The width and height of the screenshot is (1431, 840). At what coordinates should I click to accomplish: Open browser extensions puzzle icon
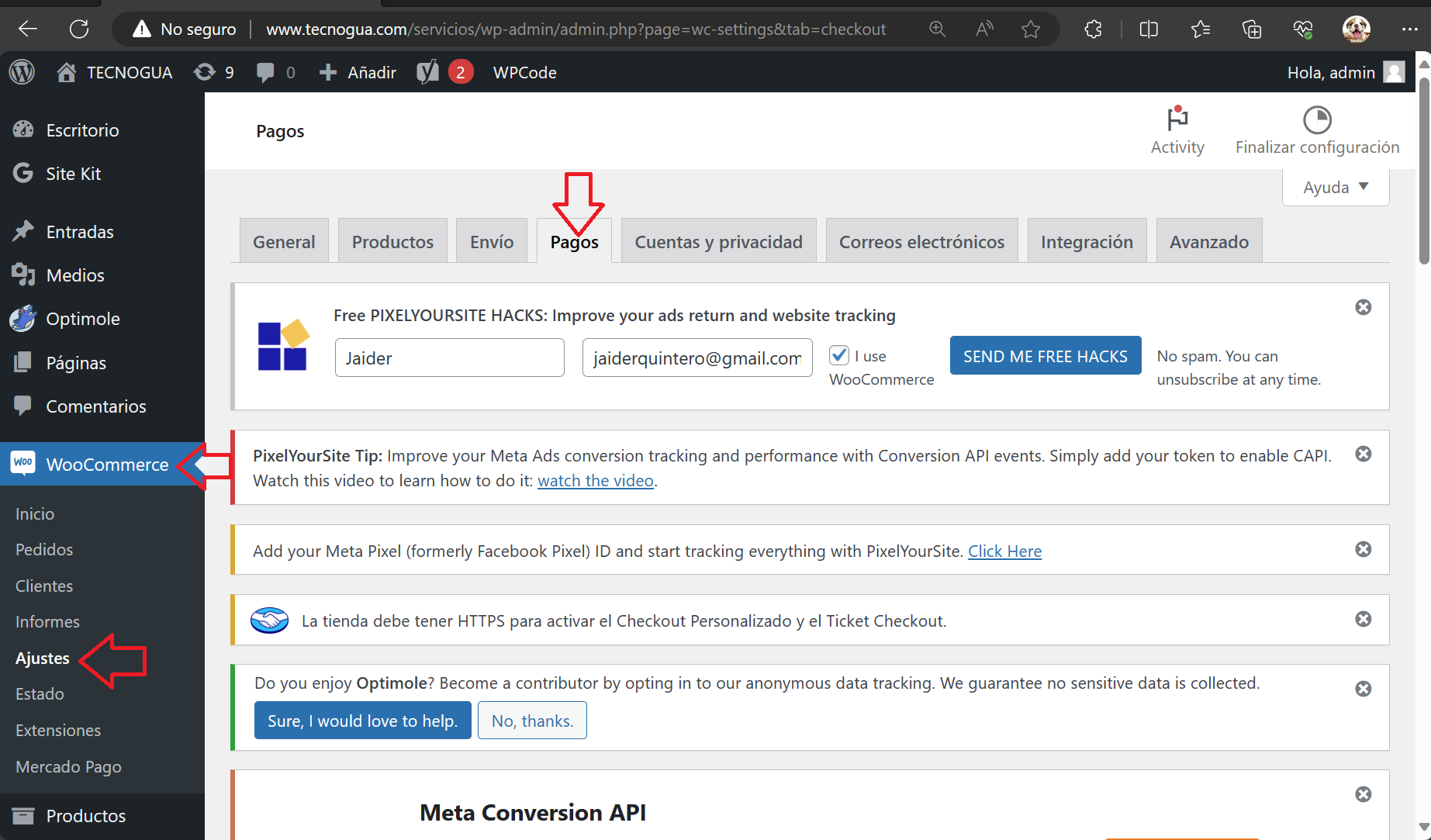tap(1093, 29)
